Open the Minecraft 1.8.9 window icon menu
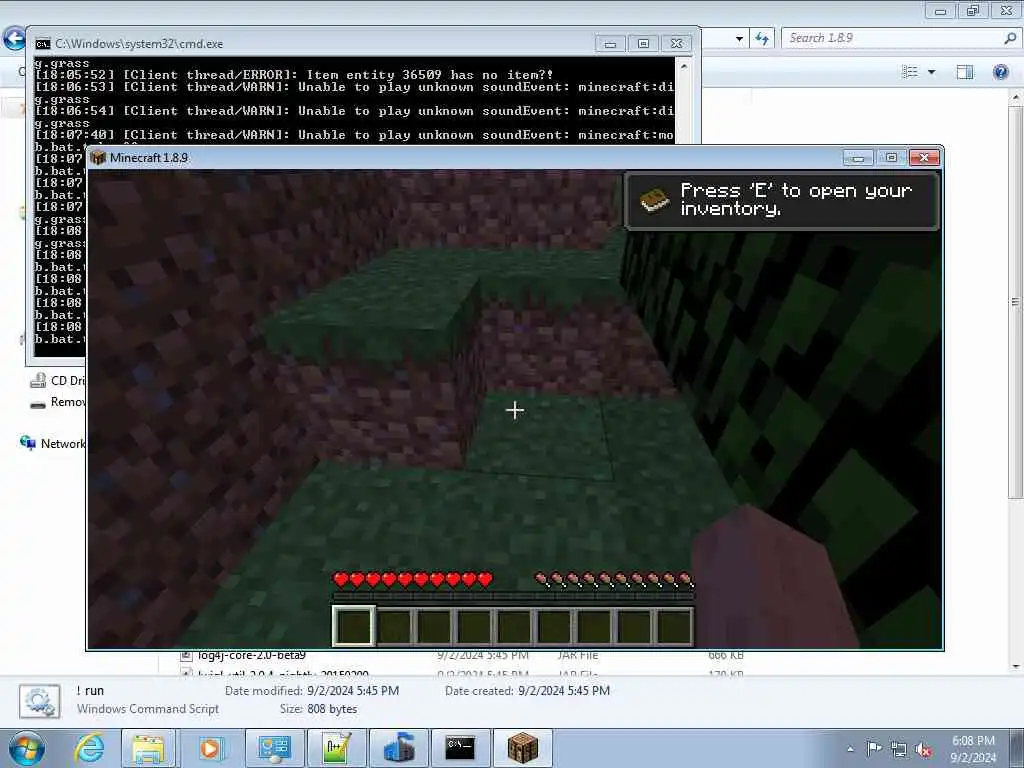Image resolution: width=1024 pixels, height=768 pixels. coord(98,157)
